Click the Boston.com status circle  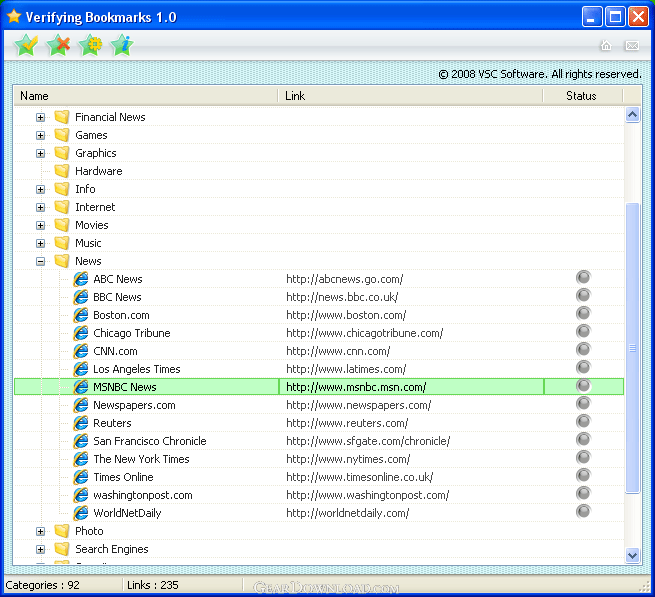[x=583, y=313]
